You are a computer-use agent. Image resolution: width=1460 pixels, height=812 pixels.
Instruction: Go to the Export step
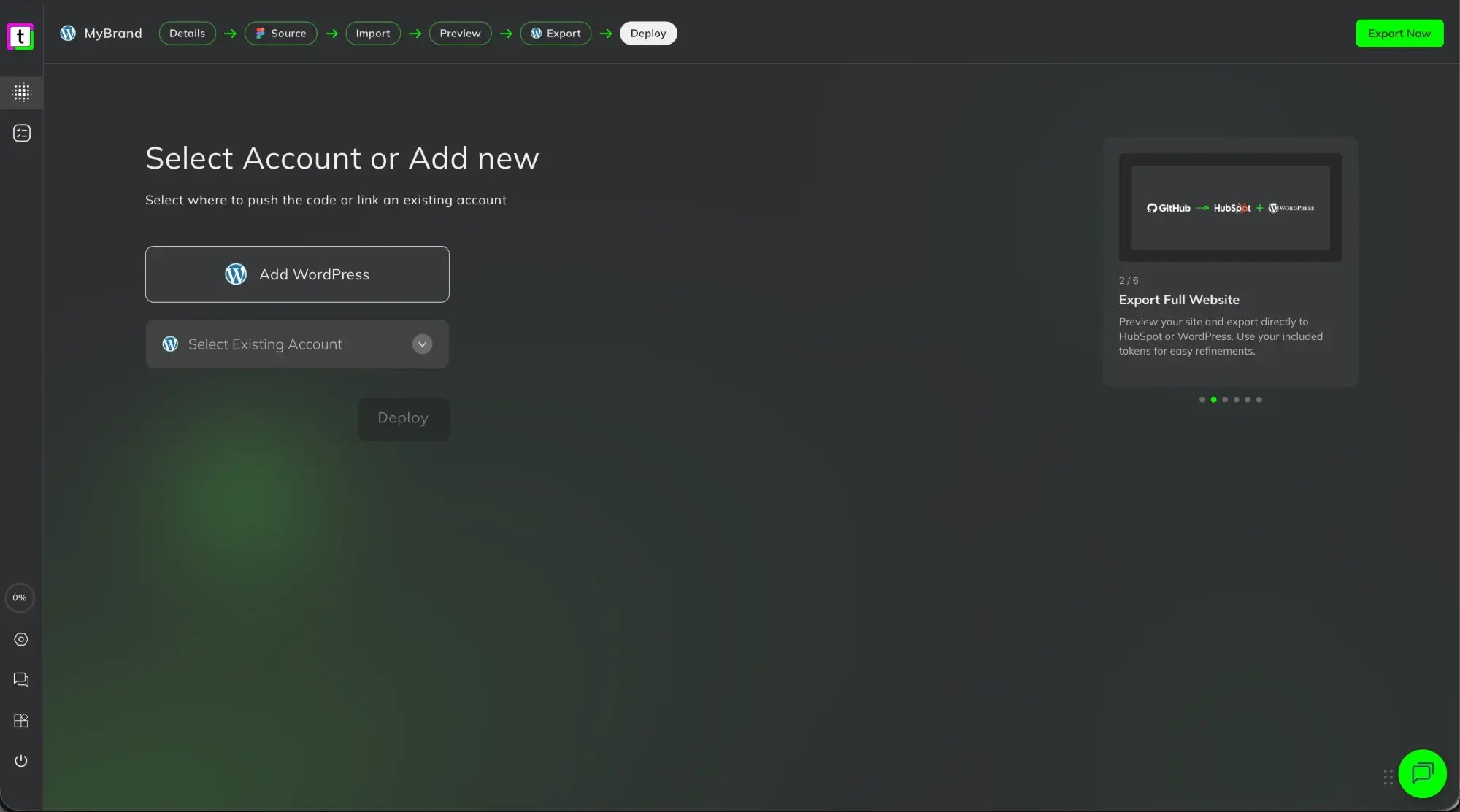556,33
